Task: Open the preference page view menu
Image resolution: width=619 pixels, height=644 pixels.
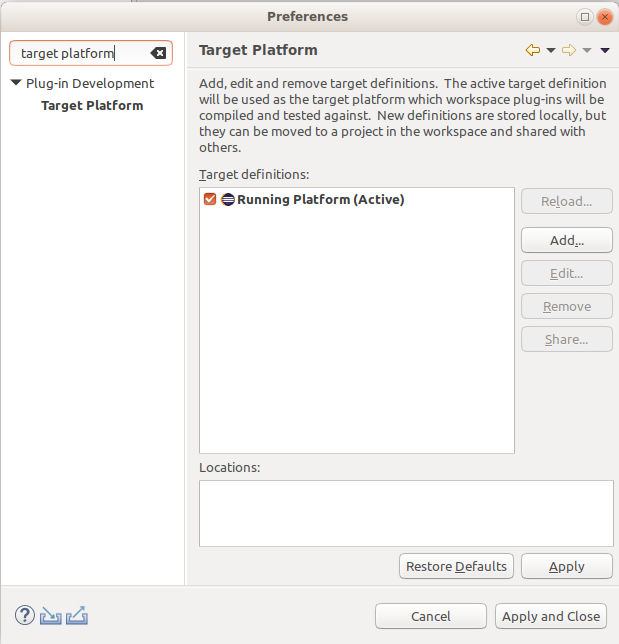Action: [605, 51]
